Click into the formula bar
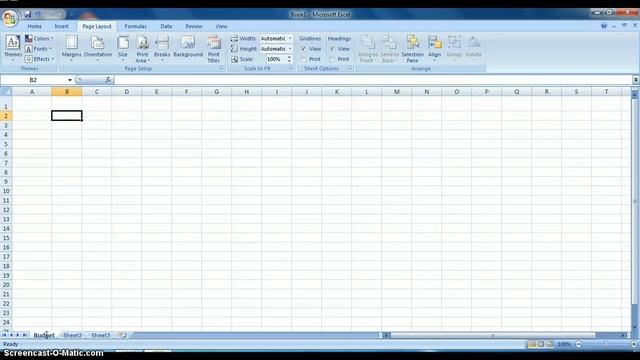The image size is (640, 360). point(373,80)
